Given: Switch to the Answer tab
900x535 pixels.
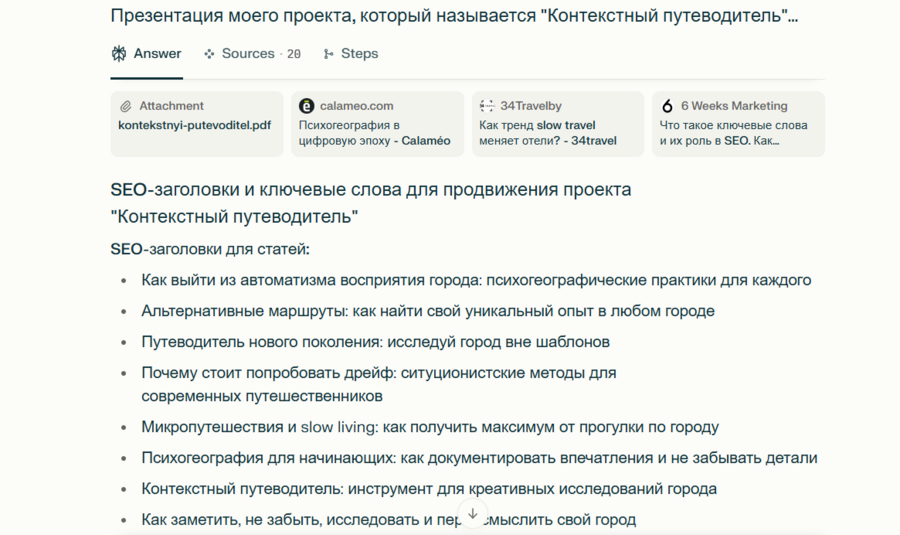Looking at the screenshot, I should 157,54.
